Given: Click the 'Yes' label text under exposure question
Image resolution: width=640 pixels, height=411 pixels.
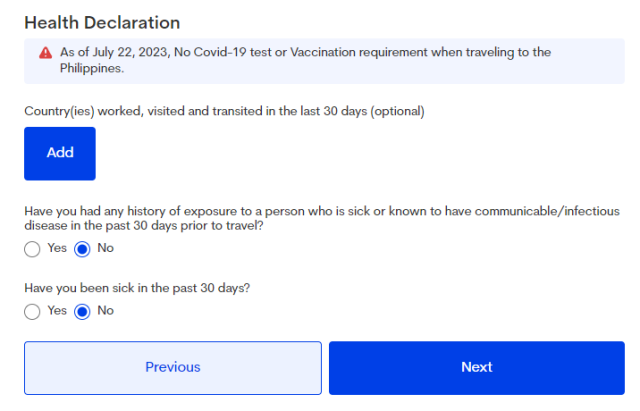Looking at the screenshot, I should point(57,248).
